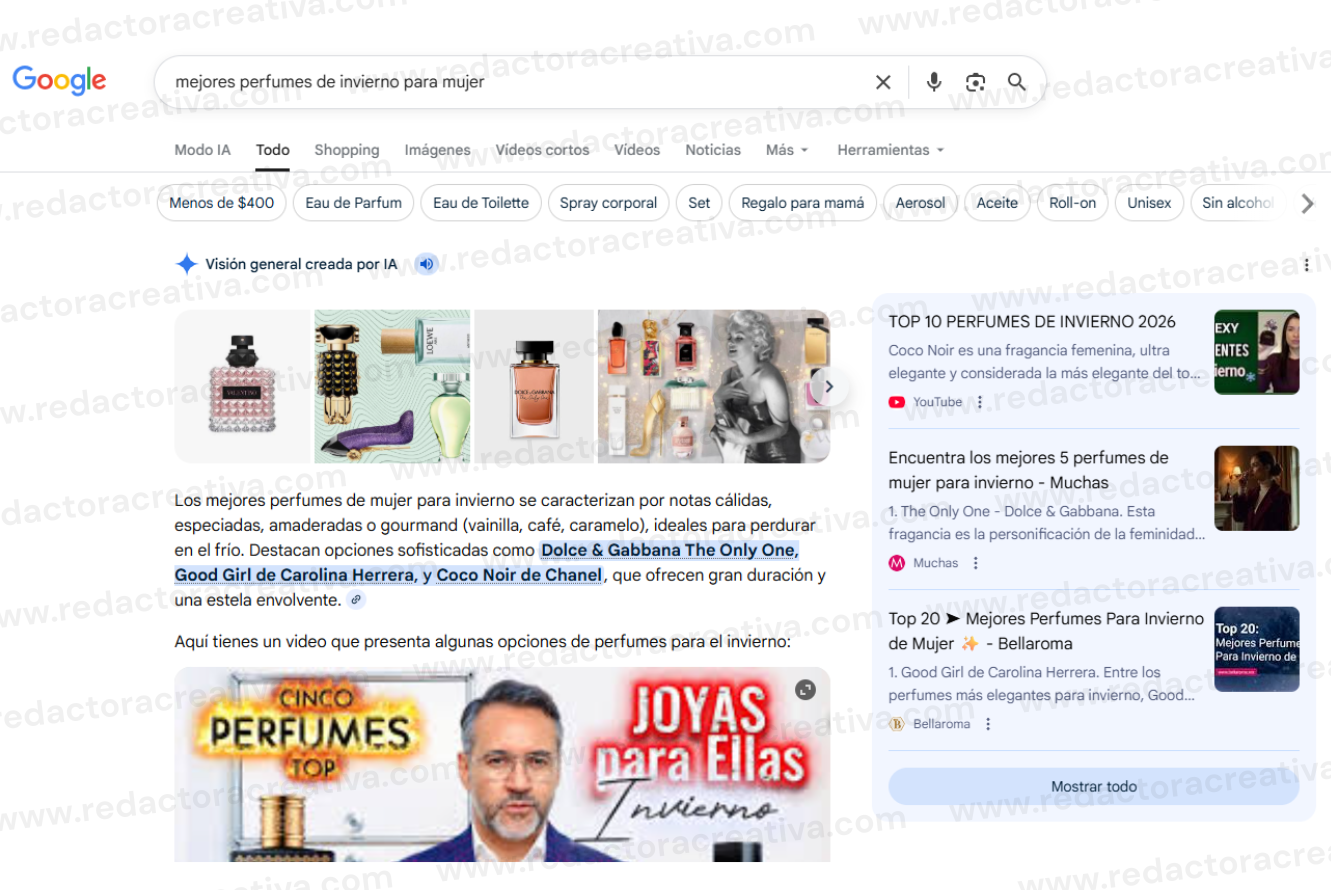
Task: Open 'TOP 10 PERFUMES DE INVIERNO 2026' result
Action: pos(1032,321)
